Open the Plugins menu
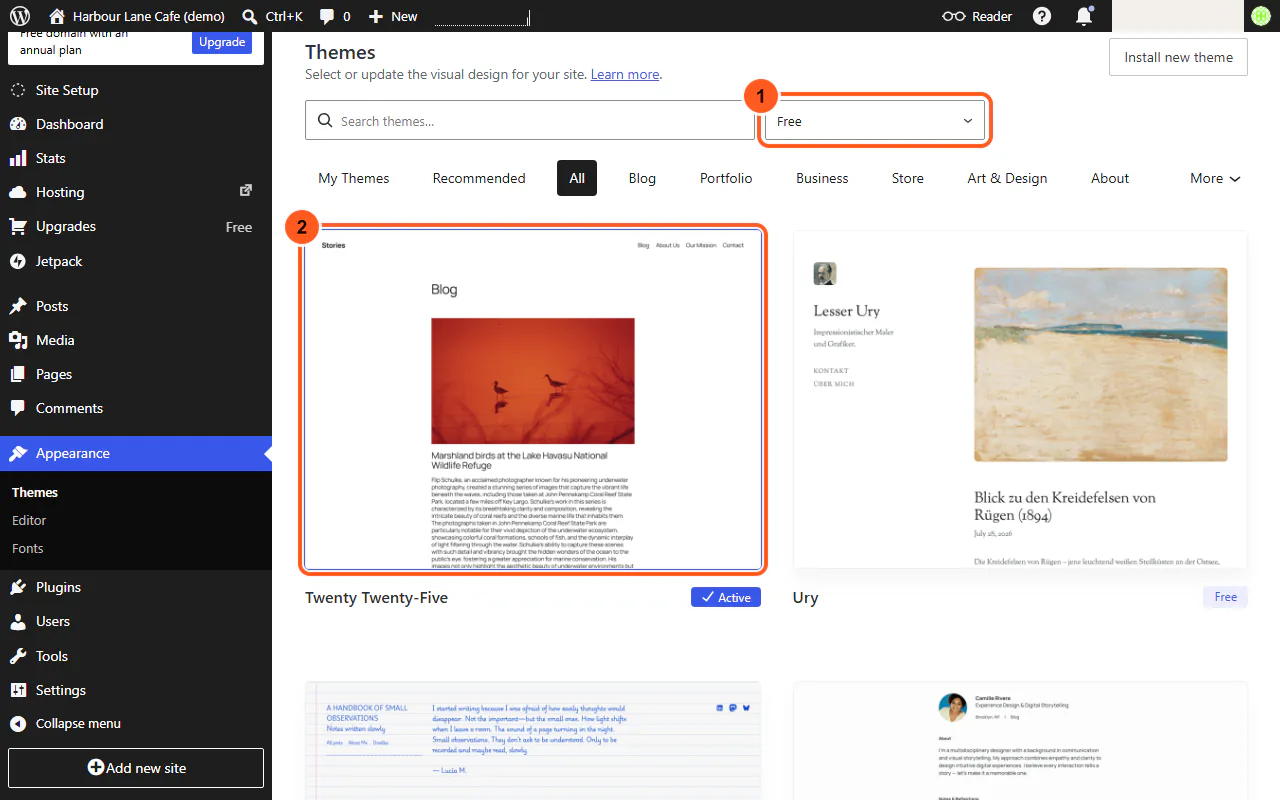This screenshot has width=1280, height=800. [x=136, y=587]
